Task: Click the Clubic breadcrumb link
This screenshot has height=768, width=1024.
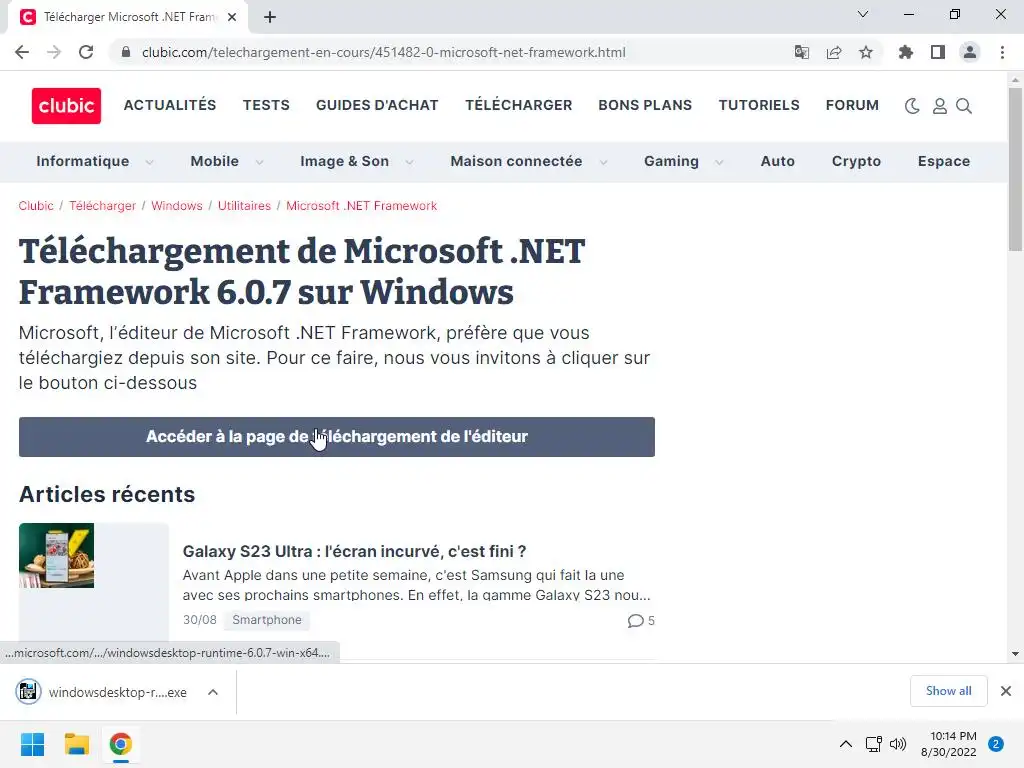Action: pos(36,206)
